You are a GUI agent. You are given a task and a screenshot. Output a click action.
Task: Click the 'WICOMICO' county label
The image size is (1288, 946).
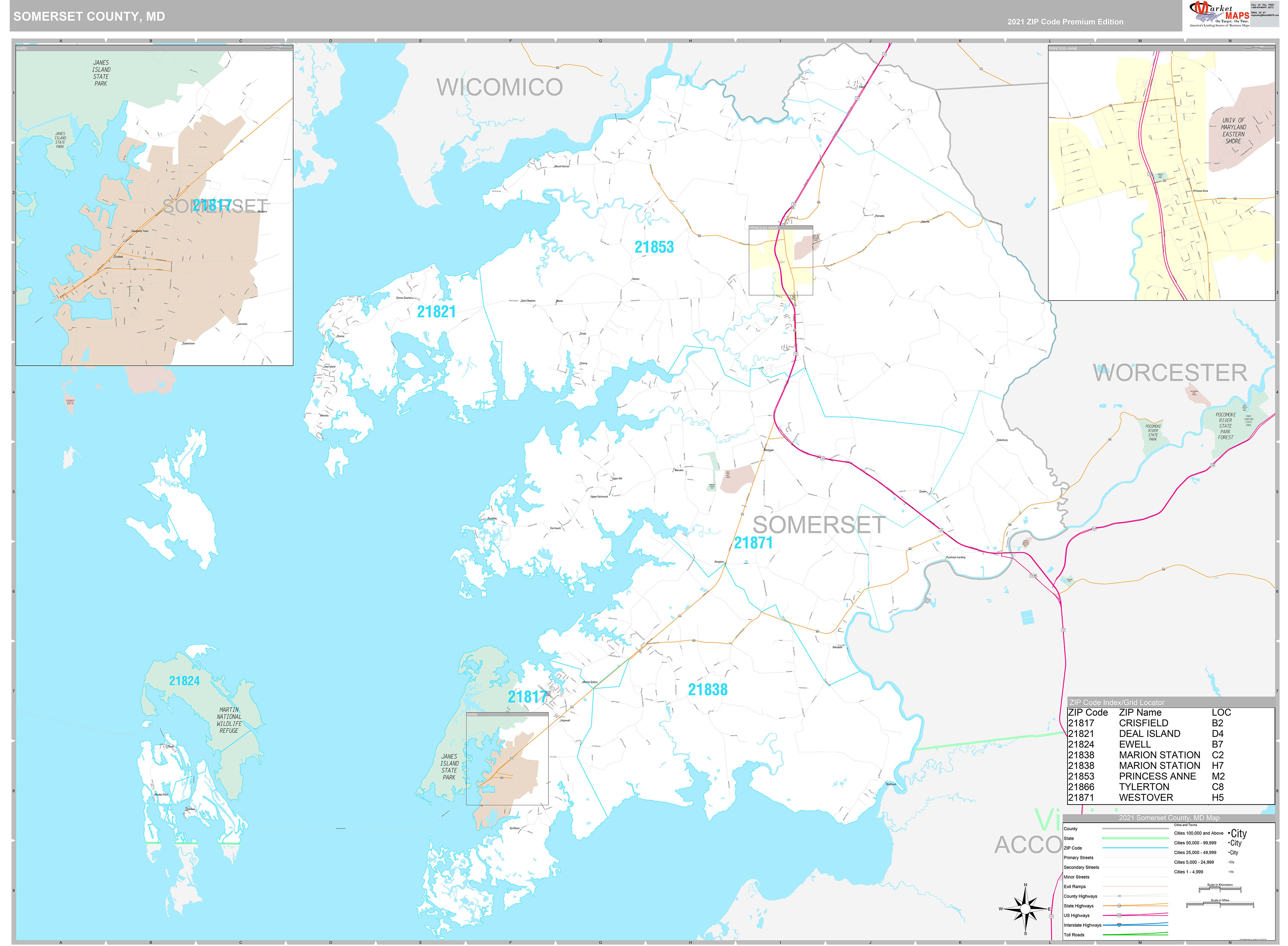point(499,87)
